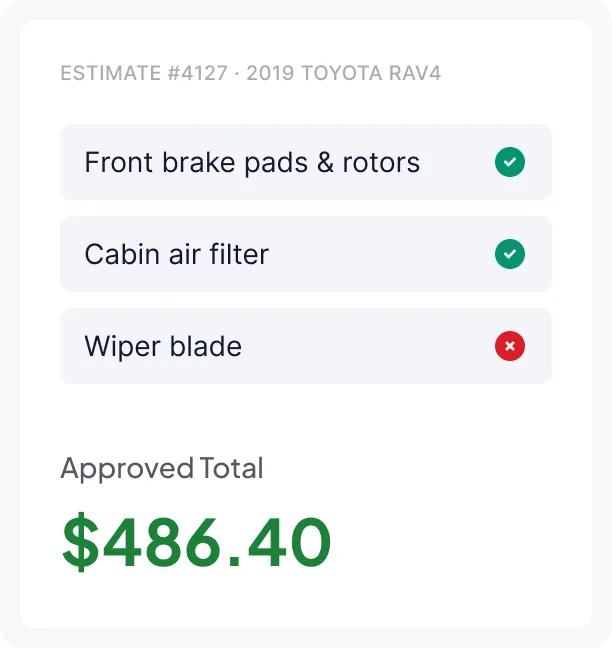
Task: Click the dollar sign of the total
Action: pos(80,542)
